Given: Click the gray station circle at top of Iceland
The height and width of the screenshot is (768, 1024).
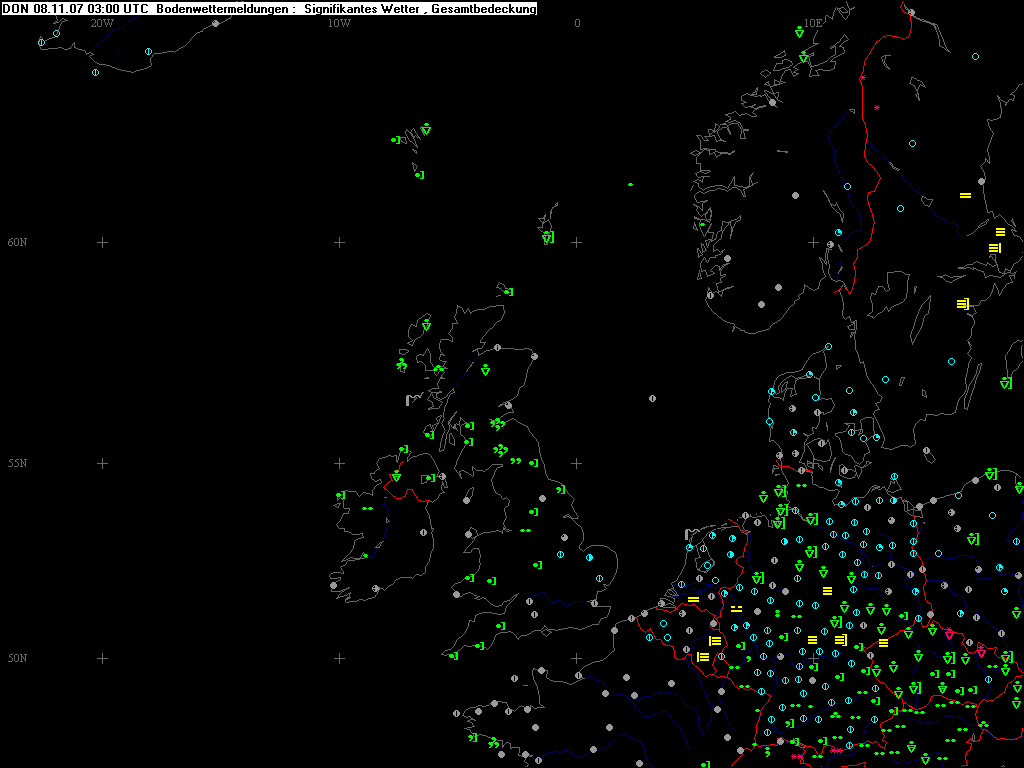Looking at the screenshot, I should [215, 23].
